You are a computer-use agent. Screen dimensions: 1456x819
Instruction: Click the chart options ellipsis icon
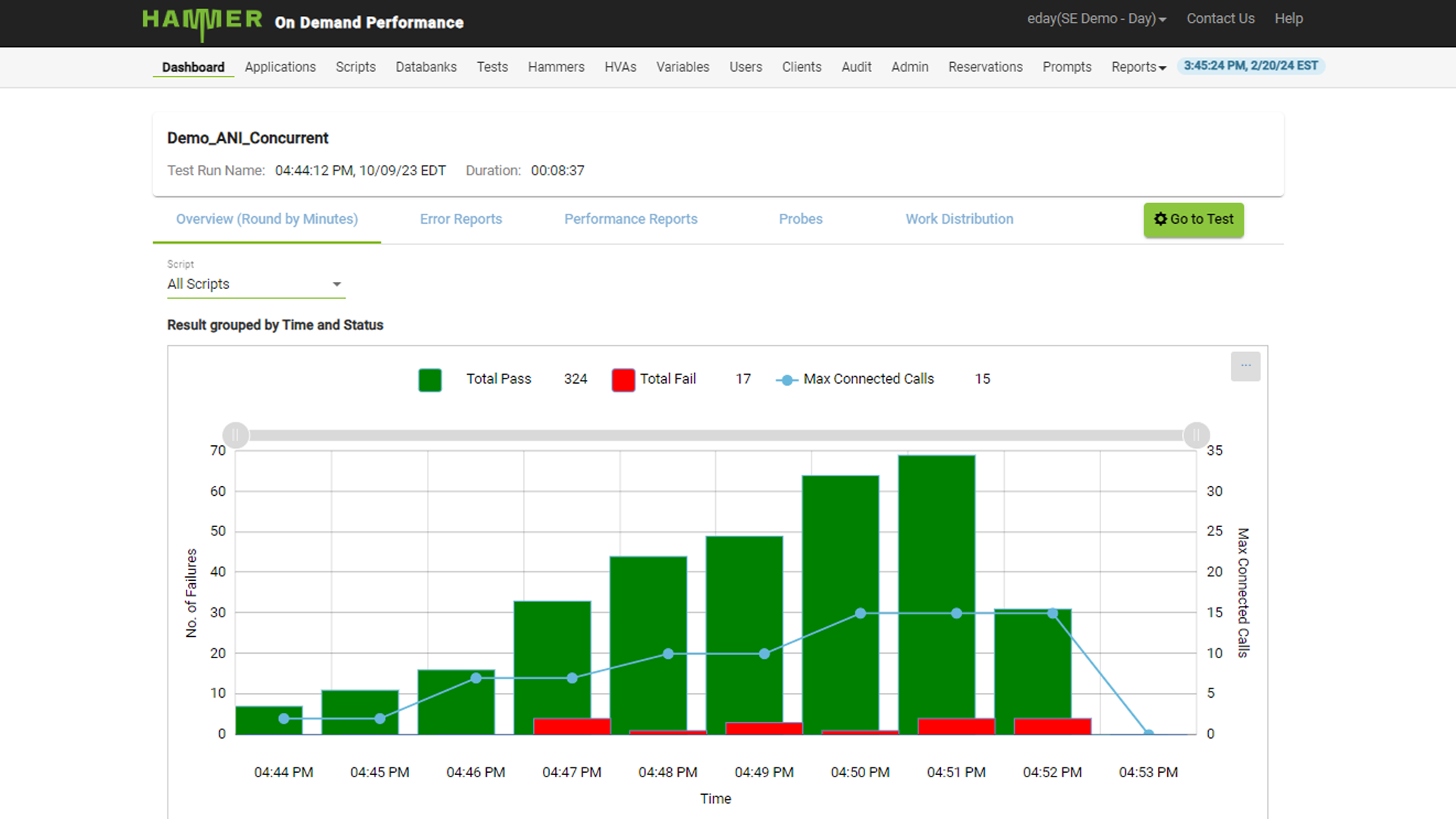(x=1244, y=366)
